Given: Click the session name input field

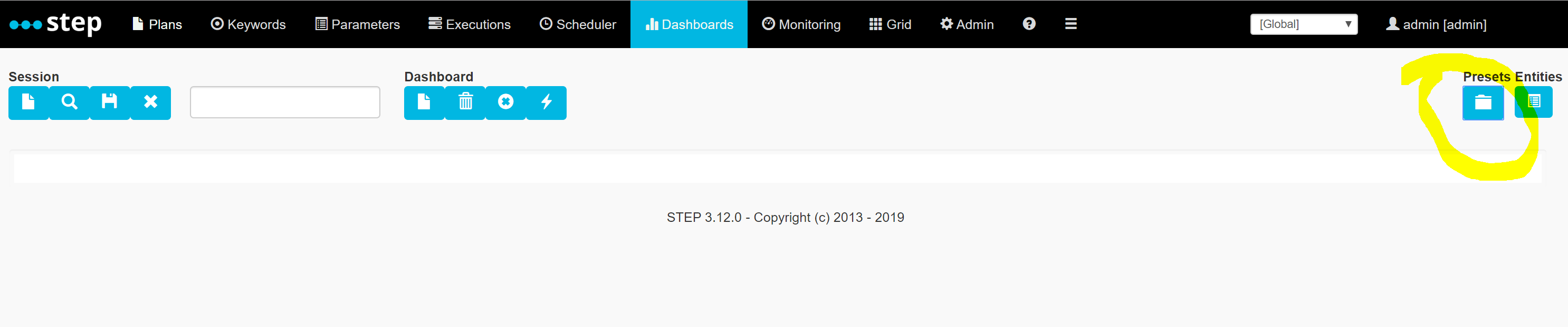Looking at the screenshot, I should (285, 102).
